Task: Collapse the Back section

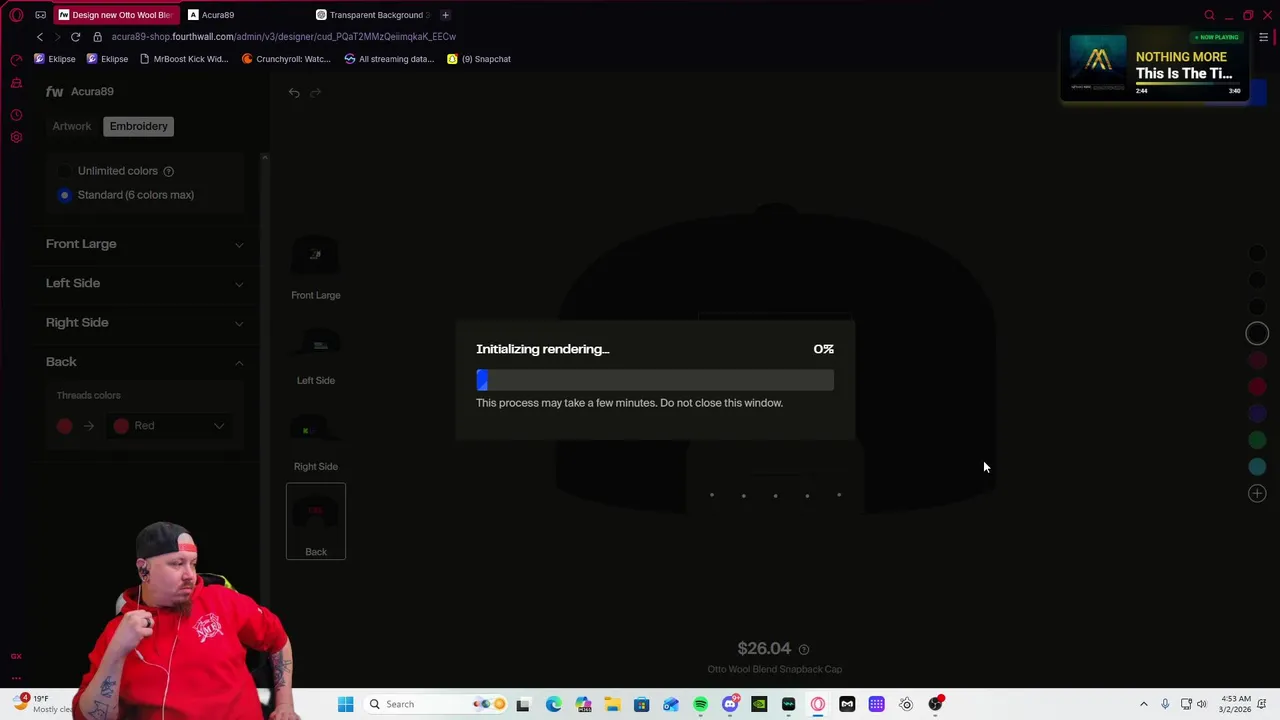Action: [x=144, y=362]
